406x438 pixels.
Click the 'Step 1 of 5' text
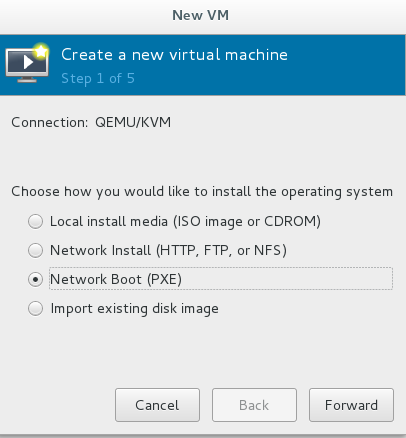[x=98, y=79]
